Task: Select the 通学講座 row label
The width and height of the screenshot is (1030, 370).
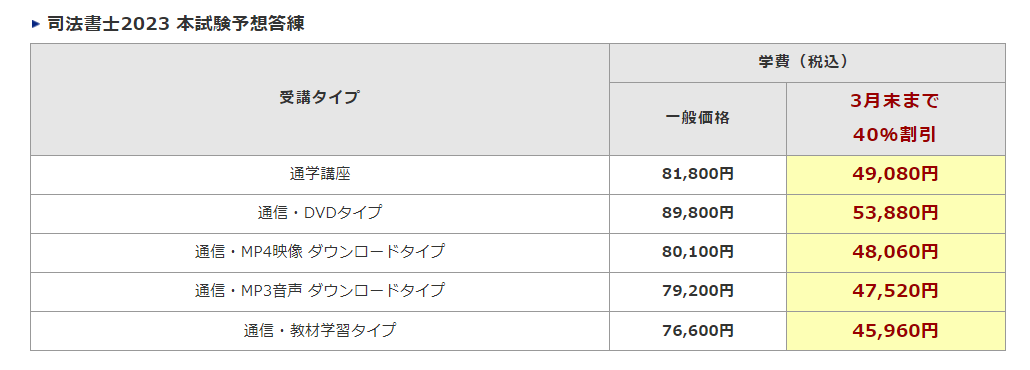Action: coord(320,175)
